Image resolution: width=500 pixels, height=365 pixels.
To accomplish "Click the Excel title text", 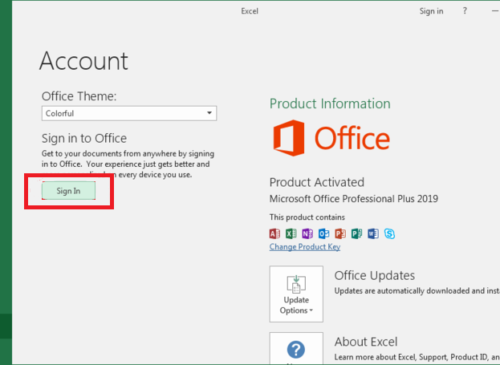I will [250, 11].
